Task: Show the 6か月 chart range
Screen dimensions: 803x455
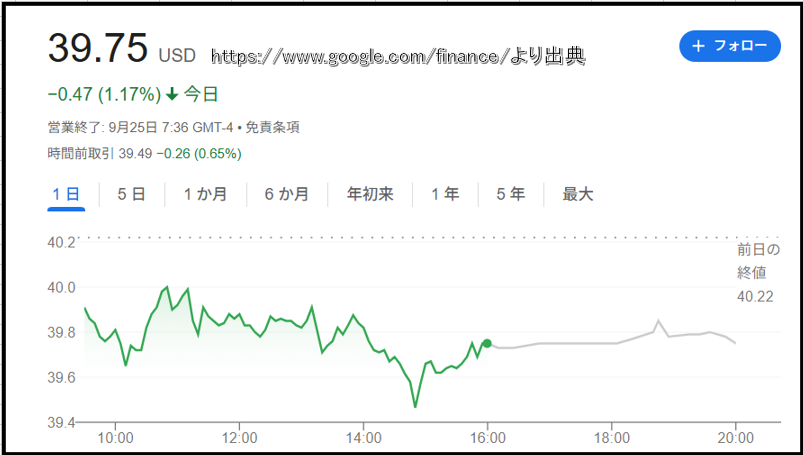Action: 287,194
